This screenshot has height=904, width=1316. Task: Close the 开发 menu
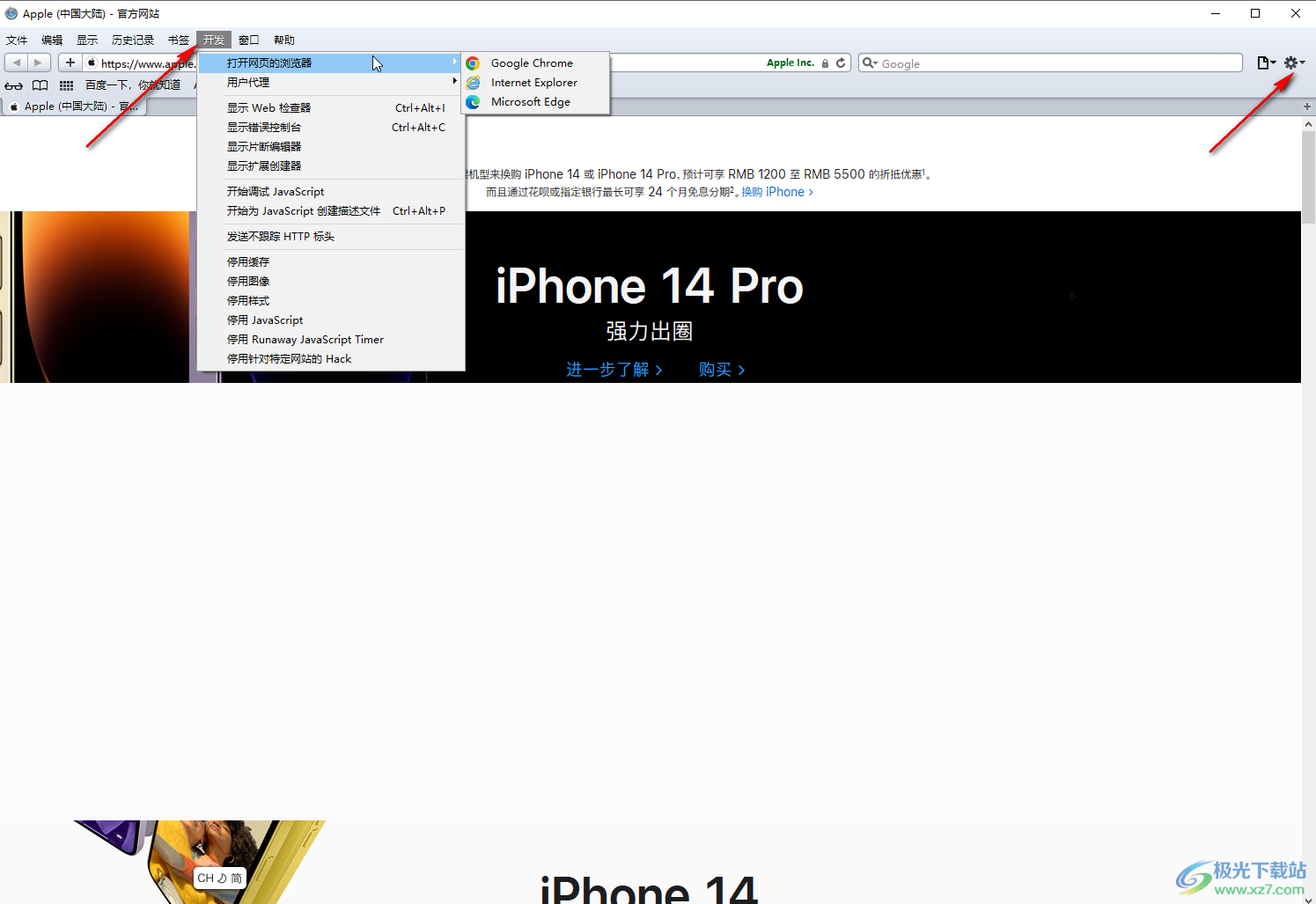coord(214,40)
